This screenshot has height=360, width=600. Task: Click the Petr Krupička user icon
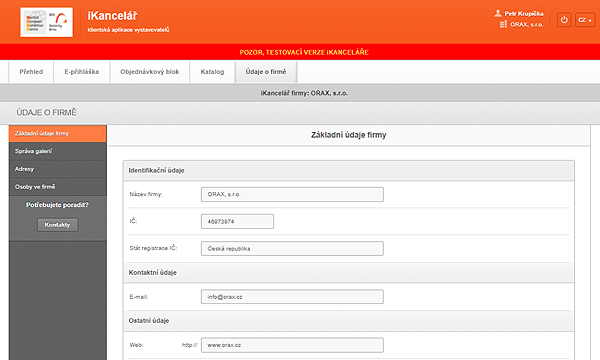point(498,13)
